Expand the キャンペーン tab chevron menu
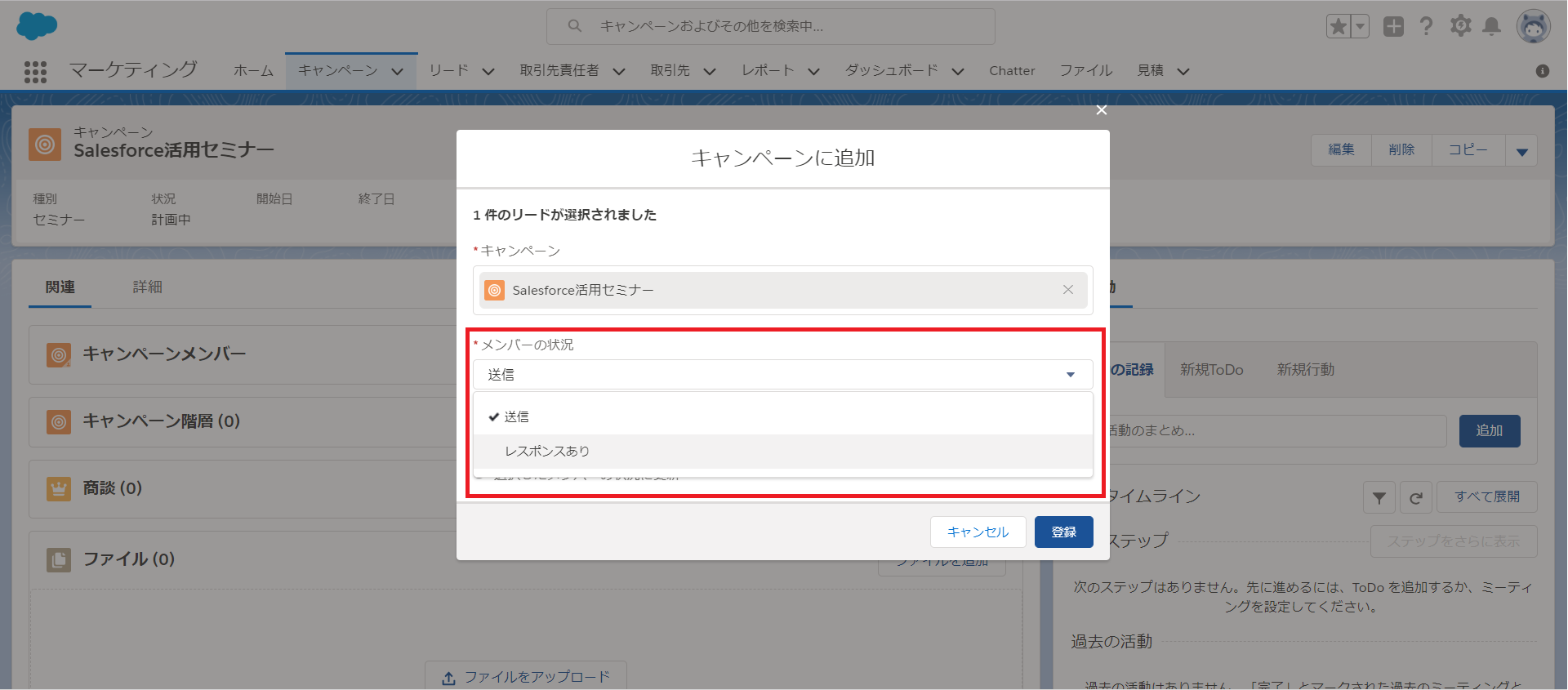This screenshot has width=1568, height=690. [398, 72]
